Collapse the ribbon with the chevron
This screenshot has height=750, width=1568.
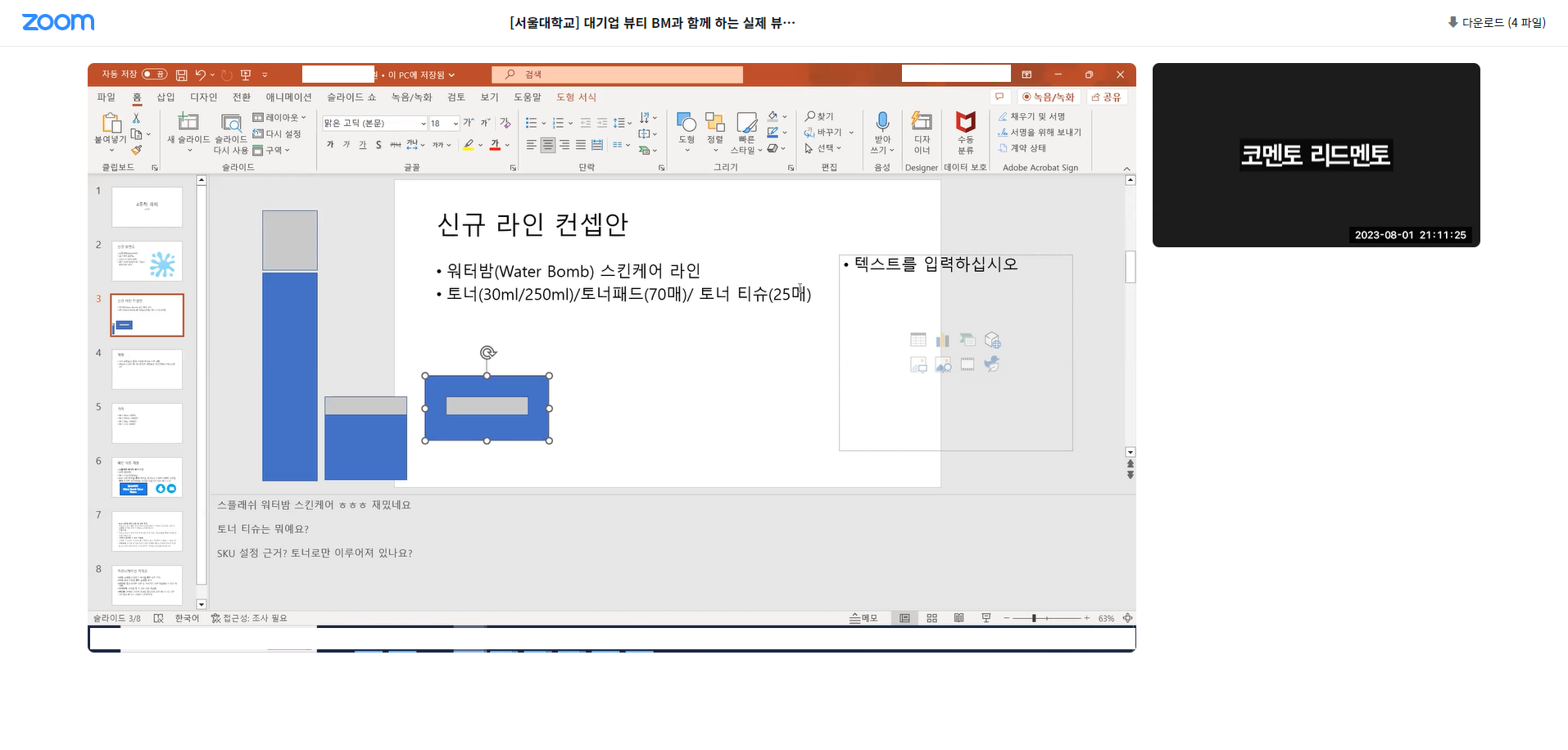[x=1126, y=168]
